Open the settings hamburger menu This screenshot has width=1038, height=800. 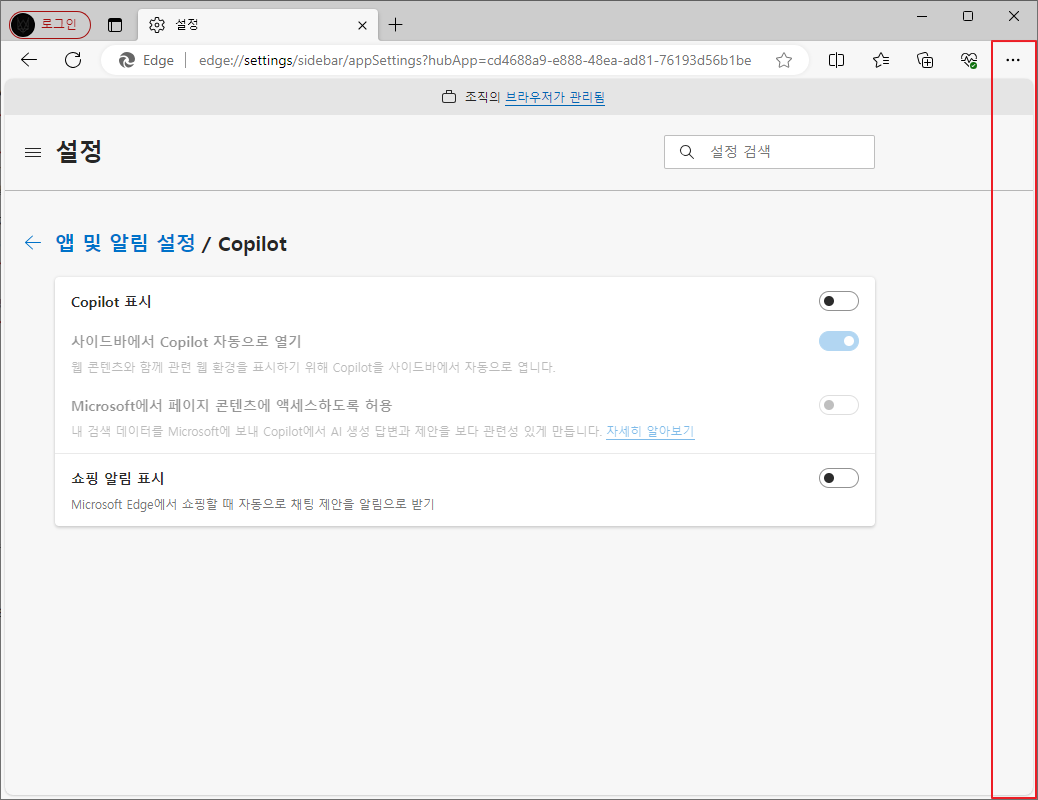(33, 152)
